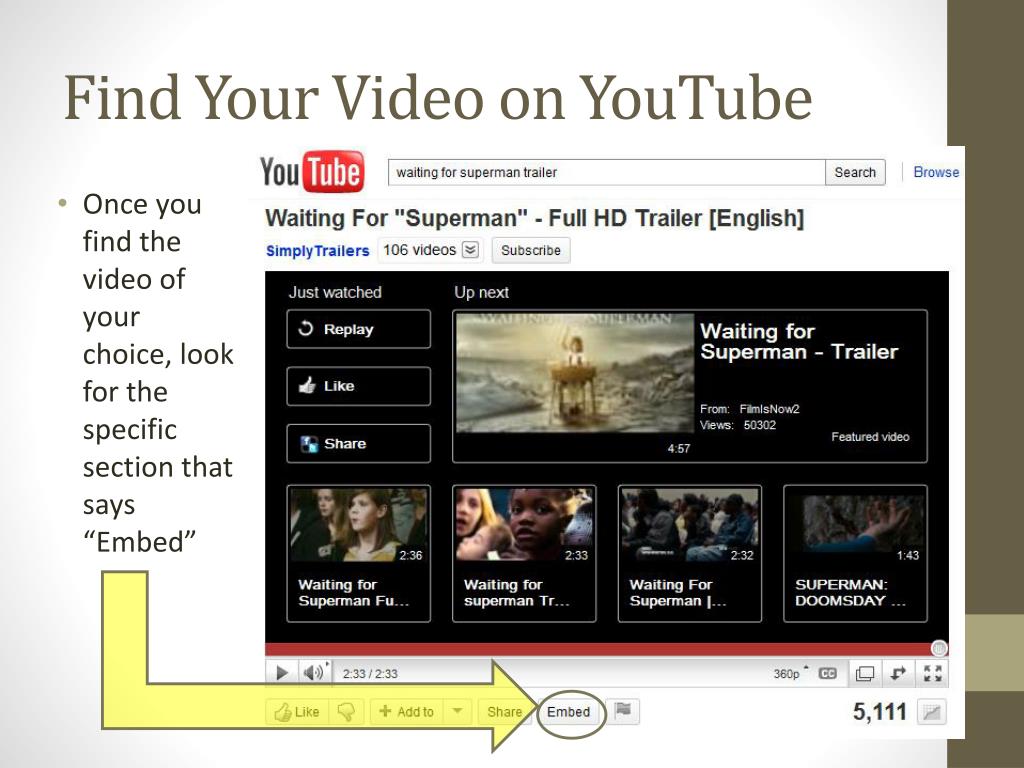
Task: Click the Waiting for Superman - Trailer title
Action: [x=799, y=342]
